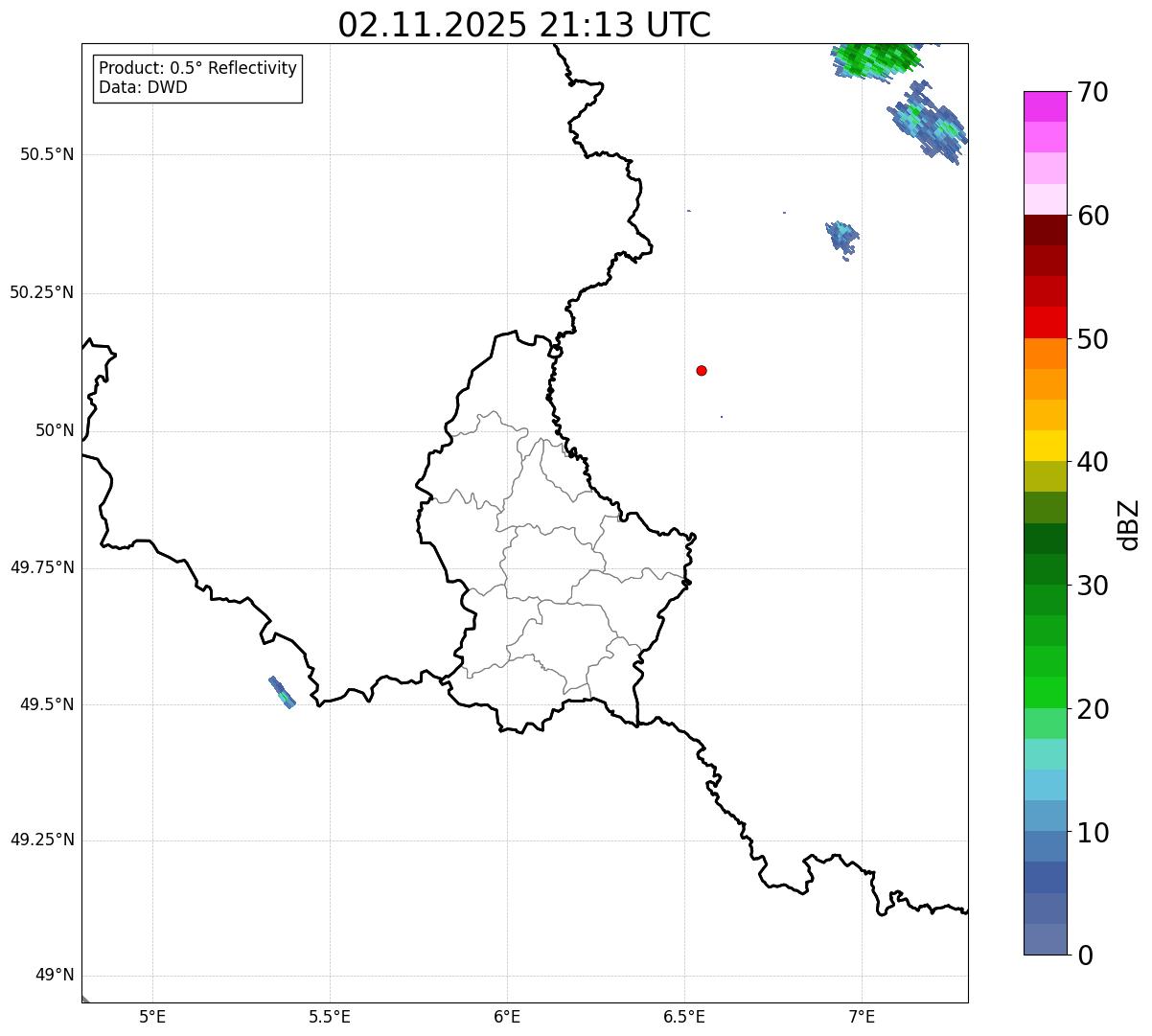This screenshot has width=1152, height=1036.
Task: Click the Product: 0.5° Reflectivity label
Action: click(x=197, y=68)
